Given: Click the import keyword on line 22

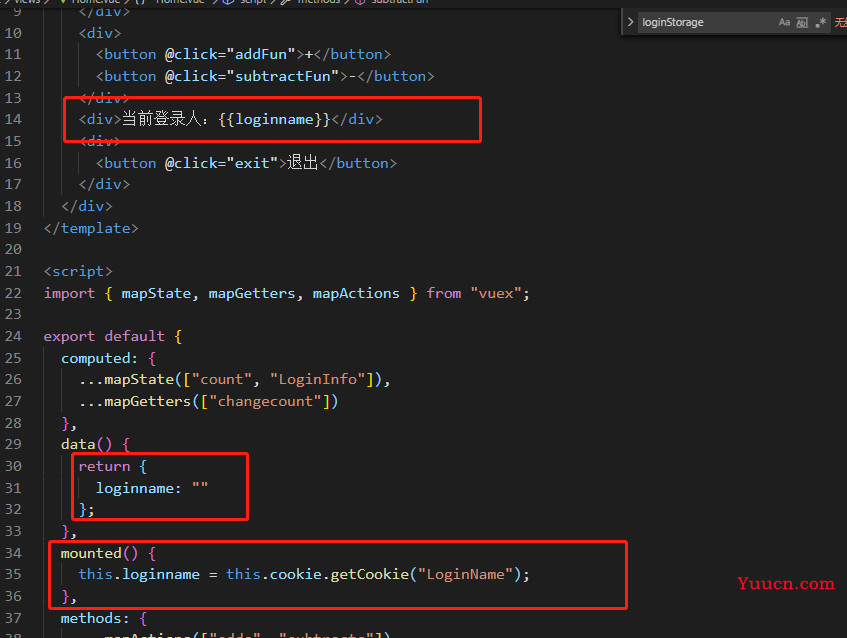Looking at the screenshot, I should [x=69, y=293].
